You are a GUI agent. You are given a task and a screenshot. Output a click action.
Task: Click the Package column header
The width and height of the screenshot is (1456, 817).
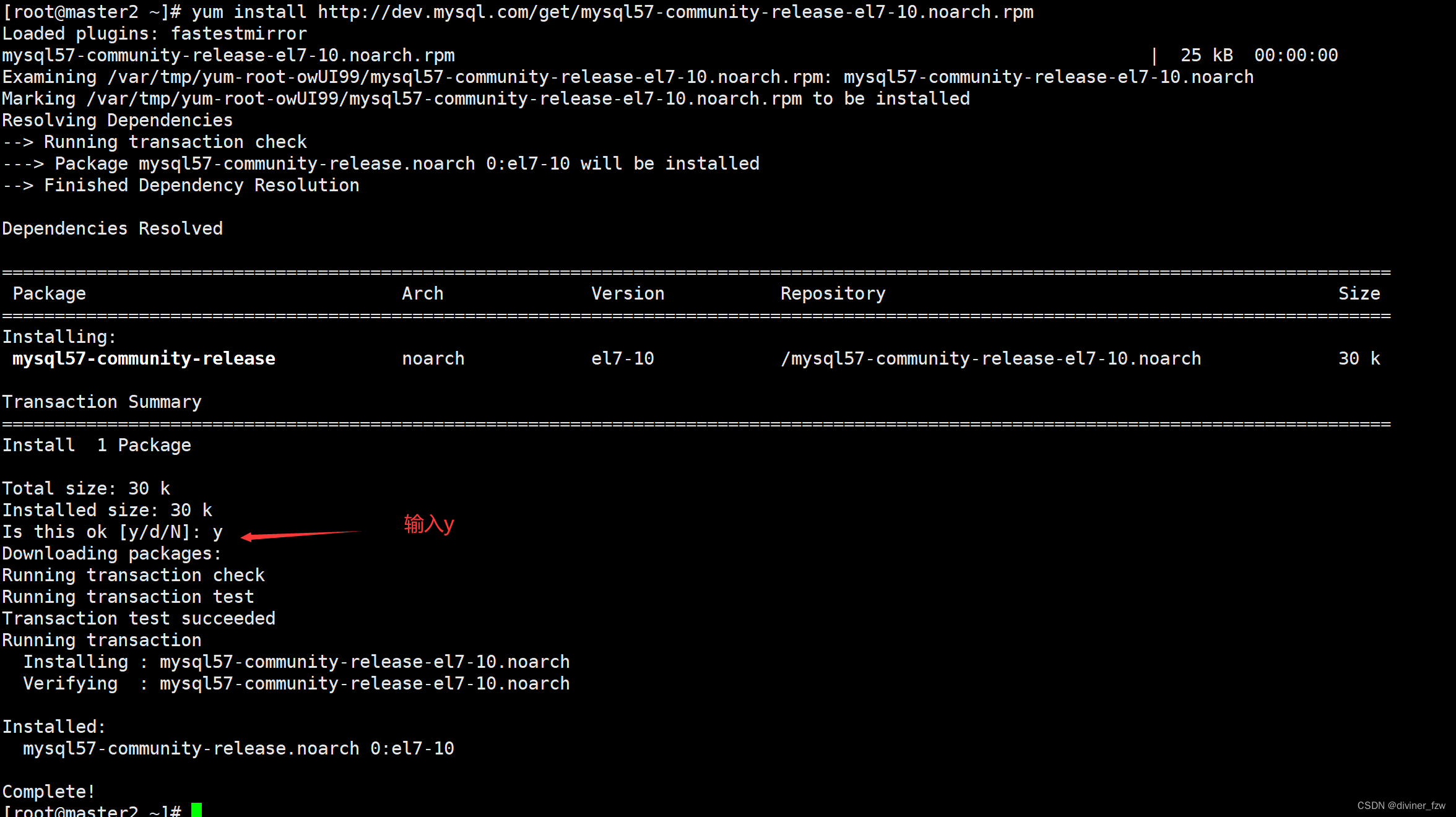coord(50,293)
